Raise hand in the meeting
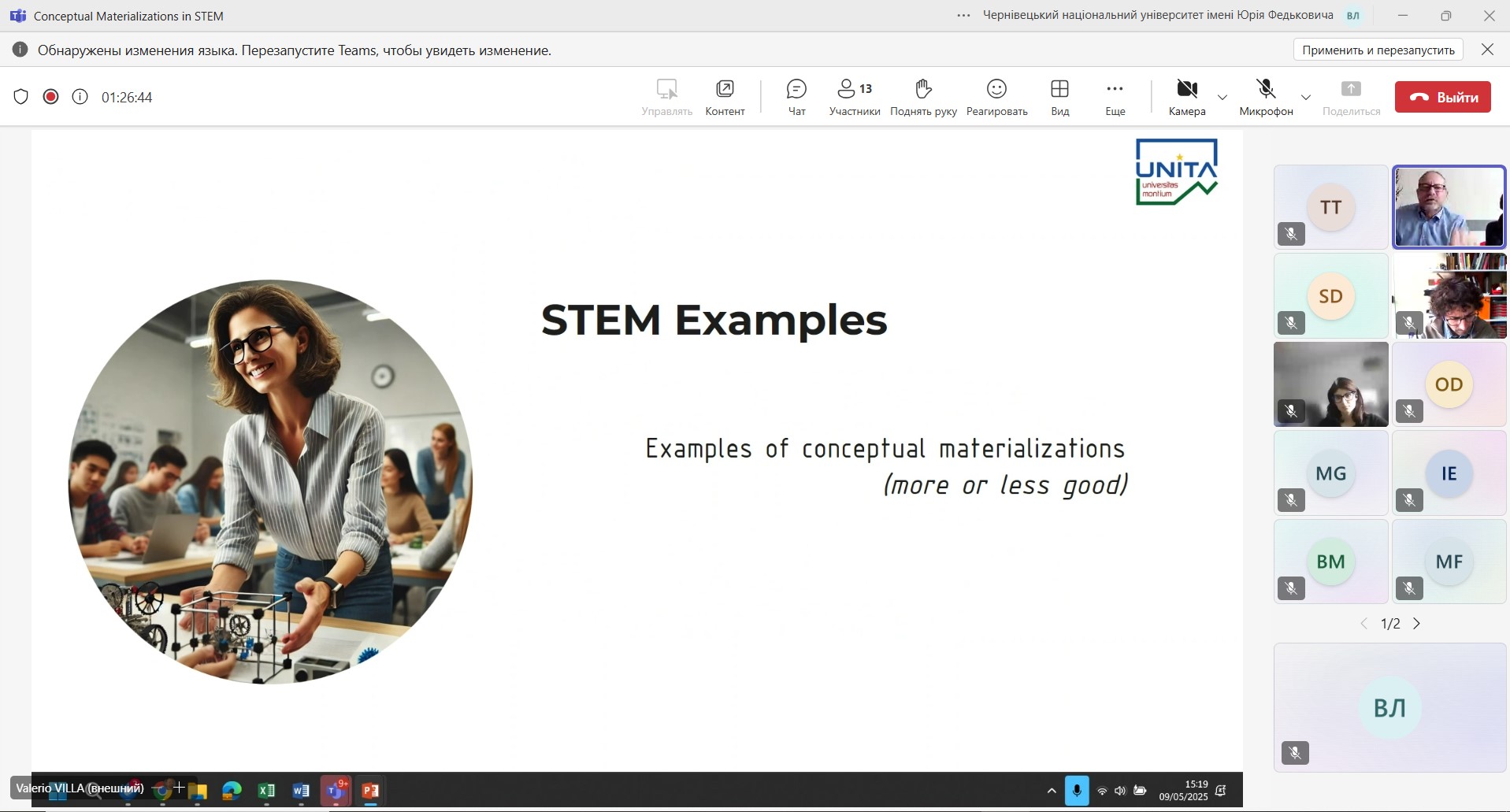Screen dimensions: 1510x812 (x=923, y=97)
